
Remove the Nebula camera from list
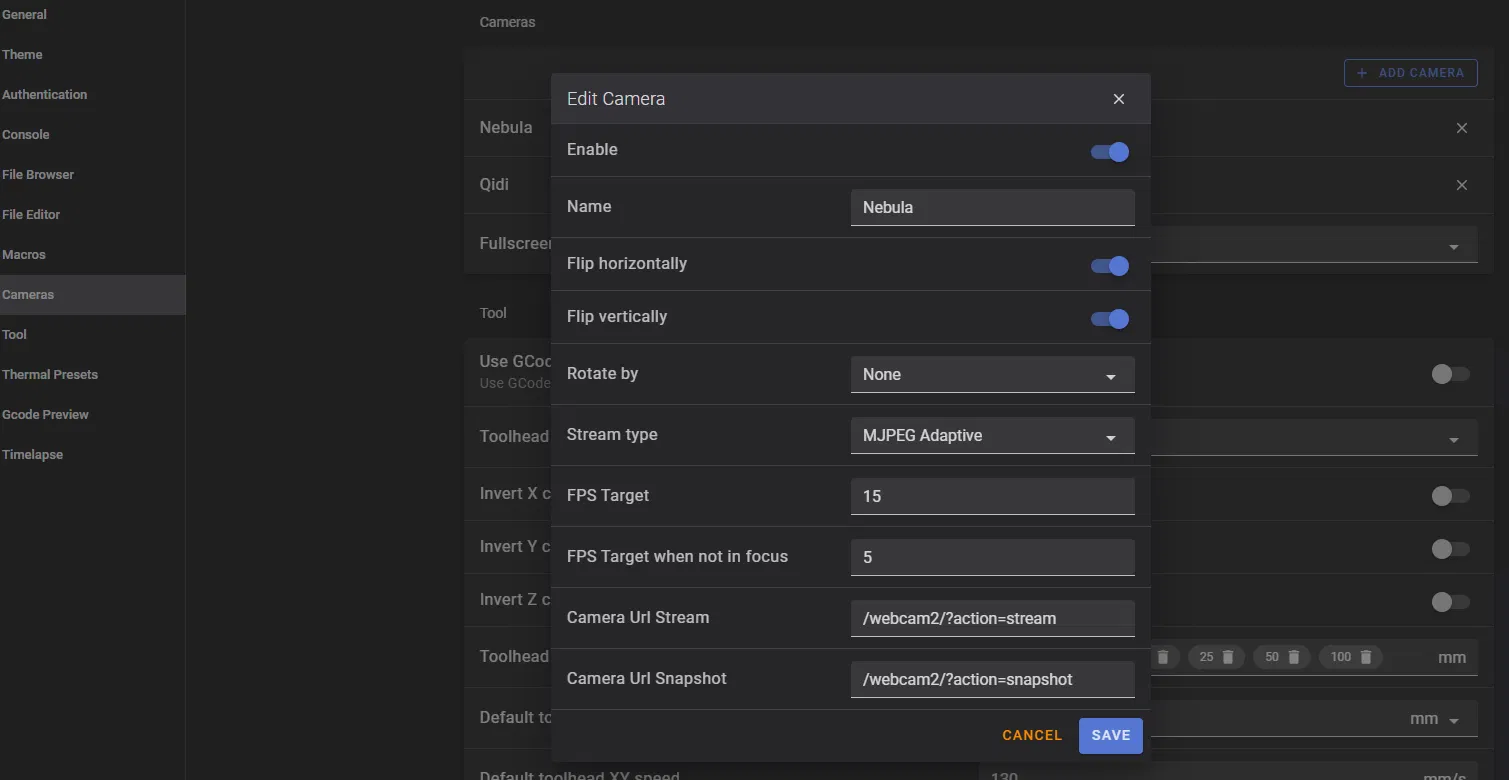tap(1461, 128)
